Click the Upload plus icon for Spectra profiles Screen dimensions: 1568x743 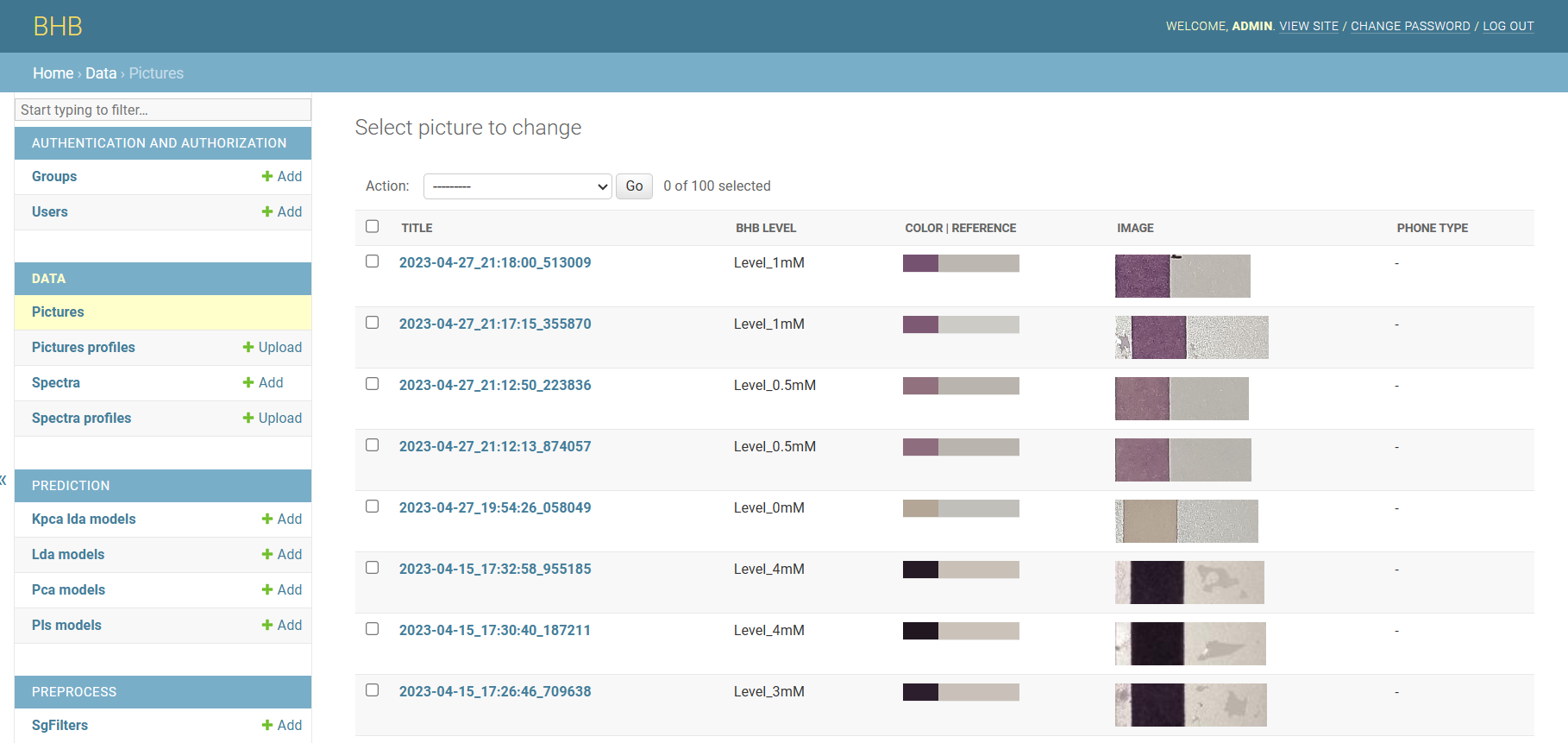point(248,419)
